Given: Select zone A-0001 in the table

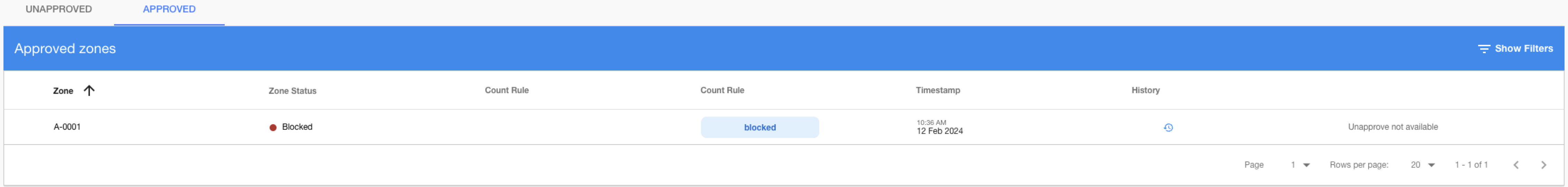Looking at the screenshot, I should click(67, 127).
